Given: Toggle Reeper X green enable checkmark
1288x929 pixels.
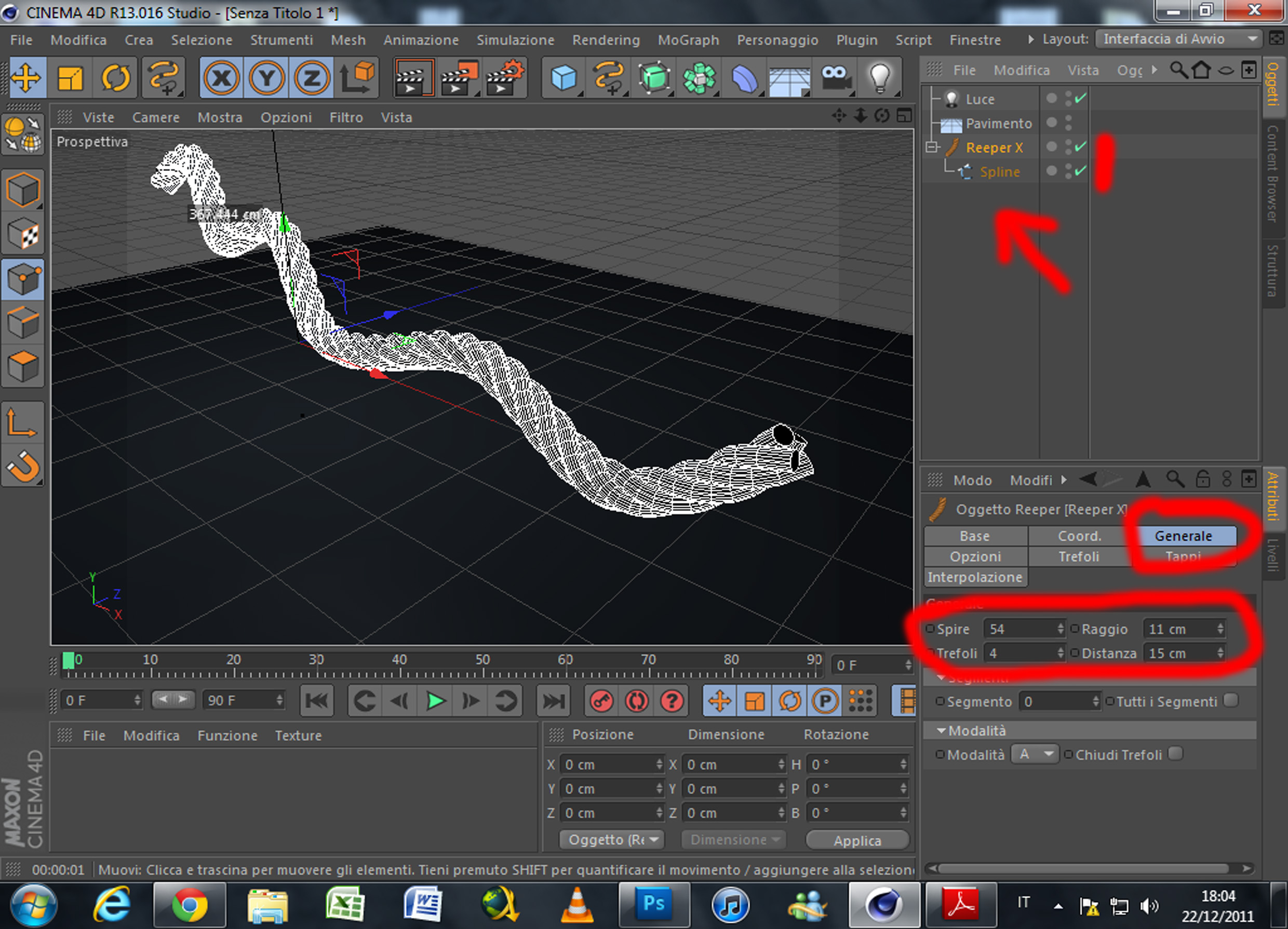Looking at the screenshot, I should coord(1081,147).
